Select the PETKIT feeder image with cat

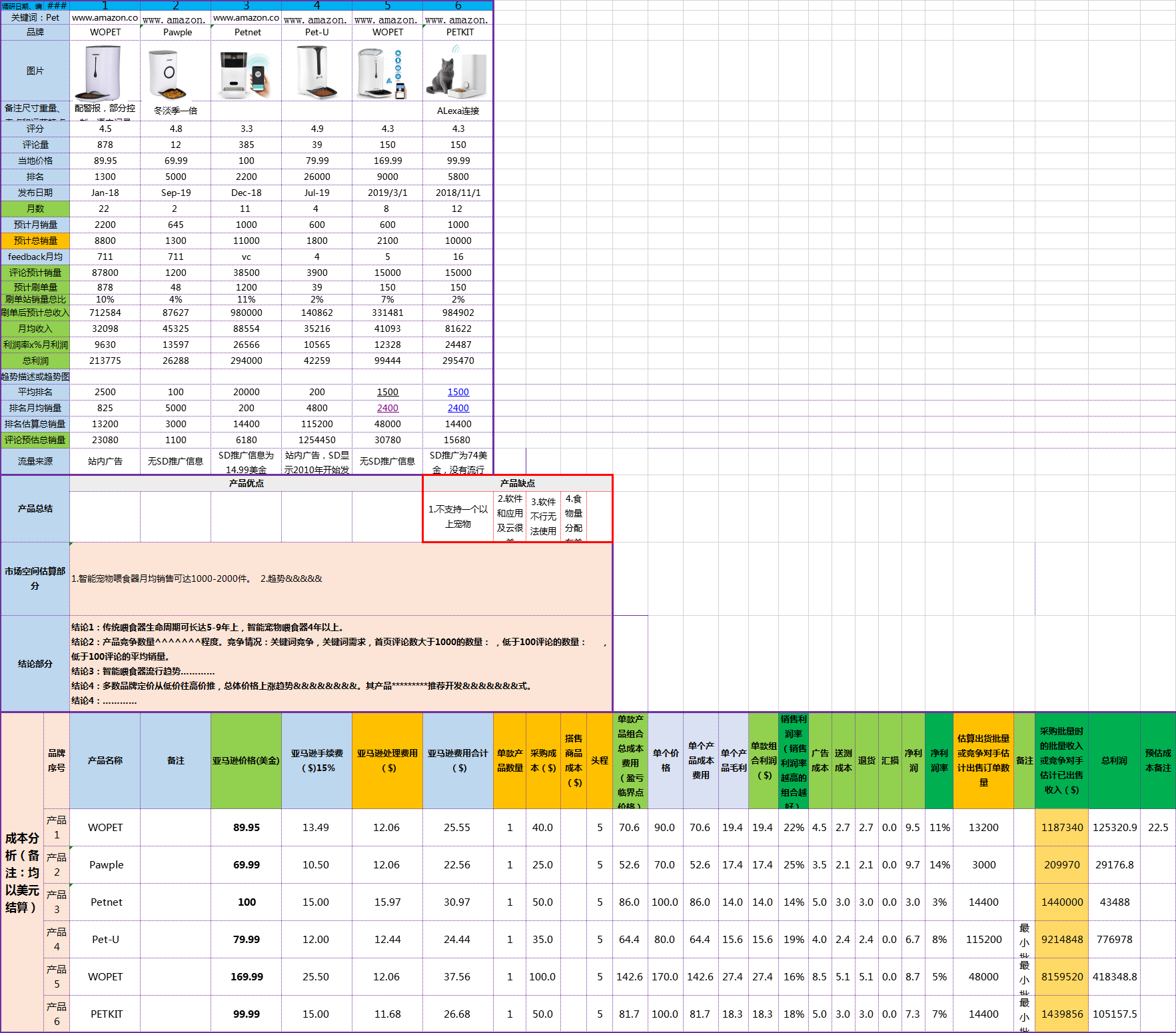pyautogui.click(x=456, y=73)
